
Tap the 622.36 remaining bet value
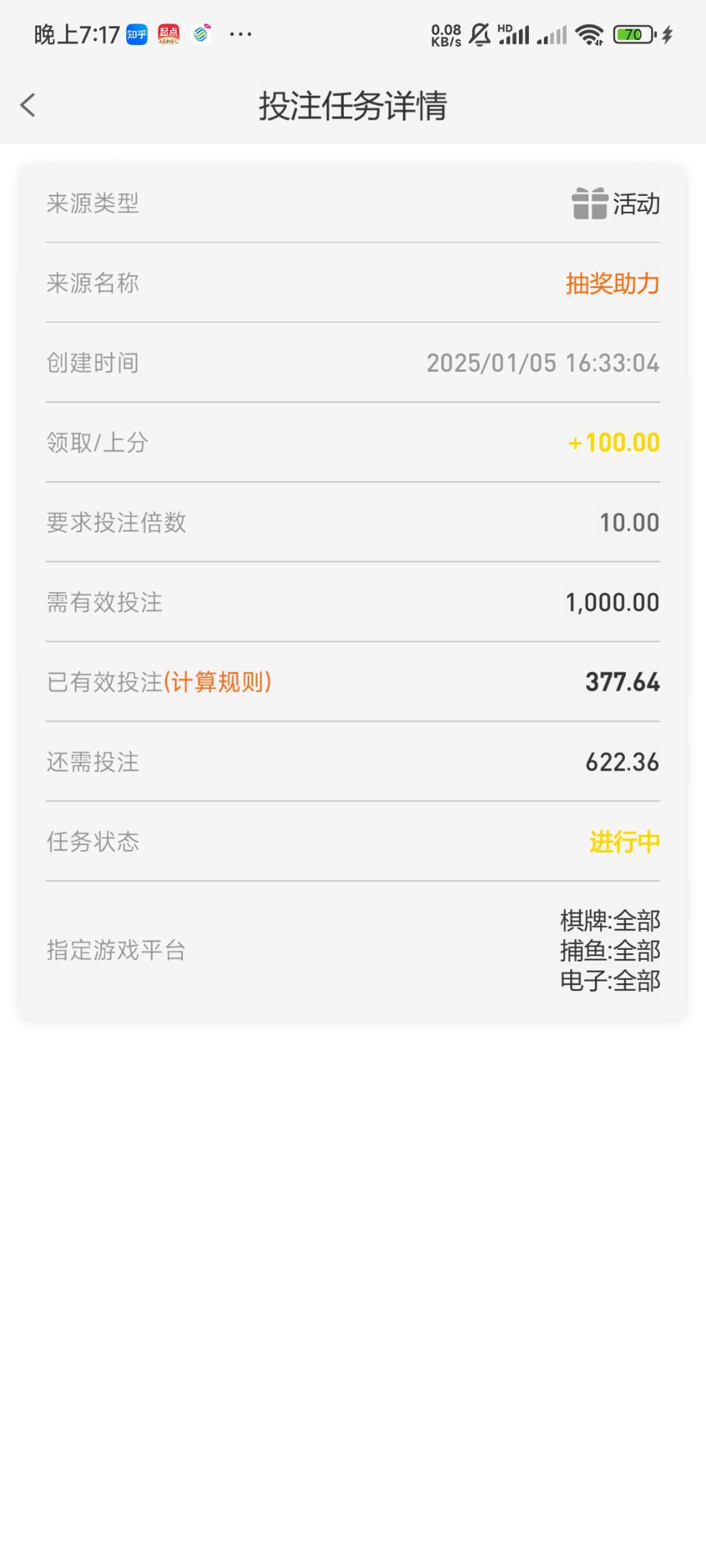pyautogui.click(x=622, y=762)
